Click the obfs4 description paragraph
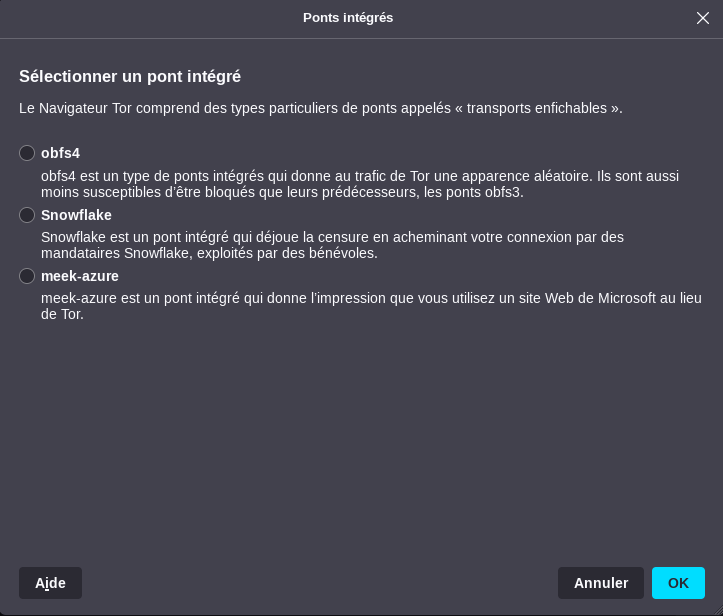 360,184
